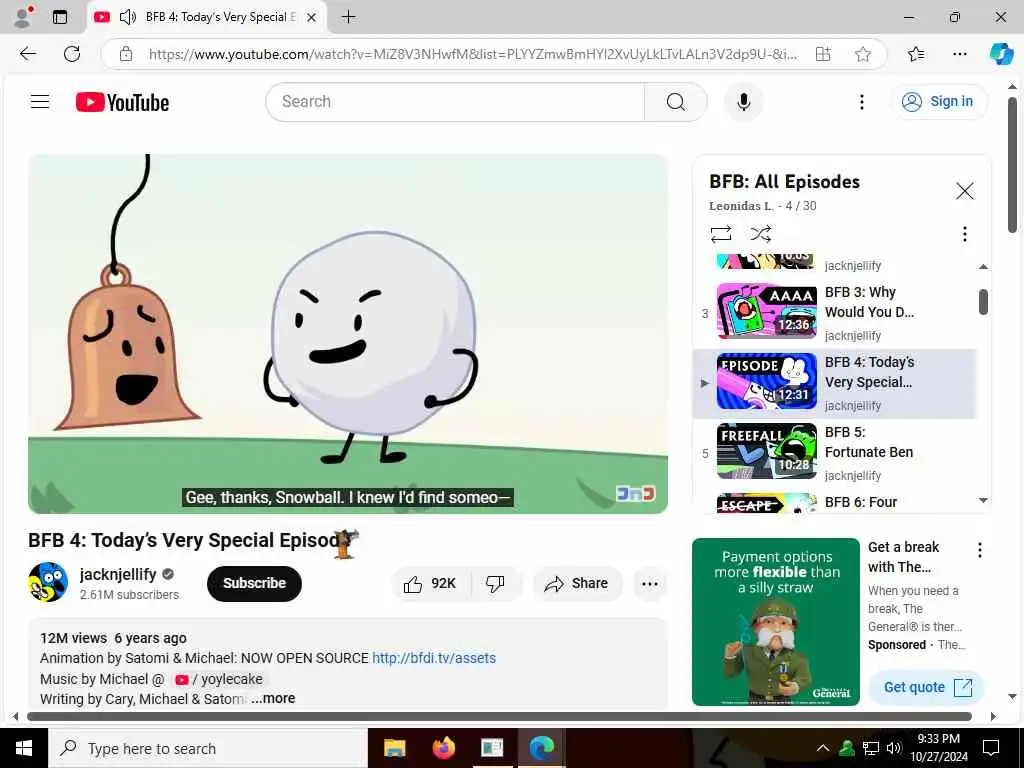Mute the tab via speaker icon
Image resolution: width=1024 pixels, height=768 pixels.
pyautogui.click(x=128, y=17)
